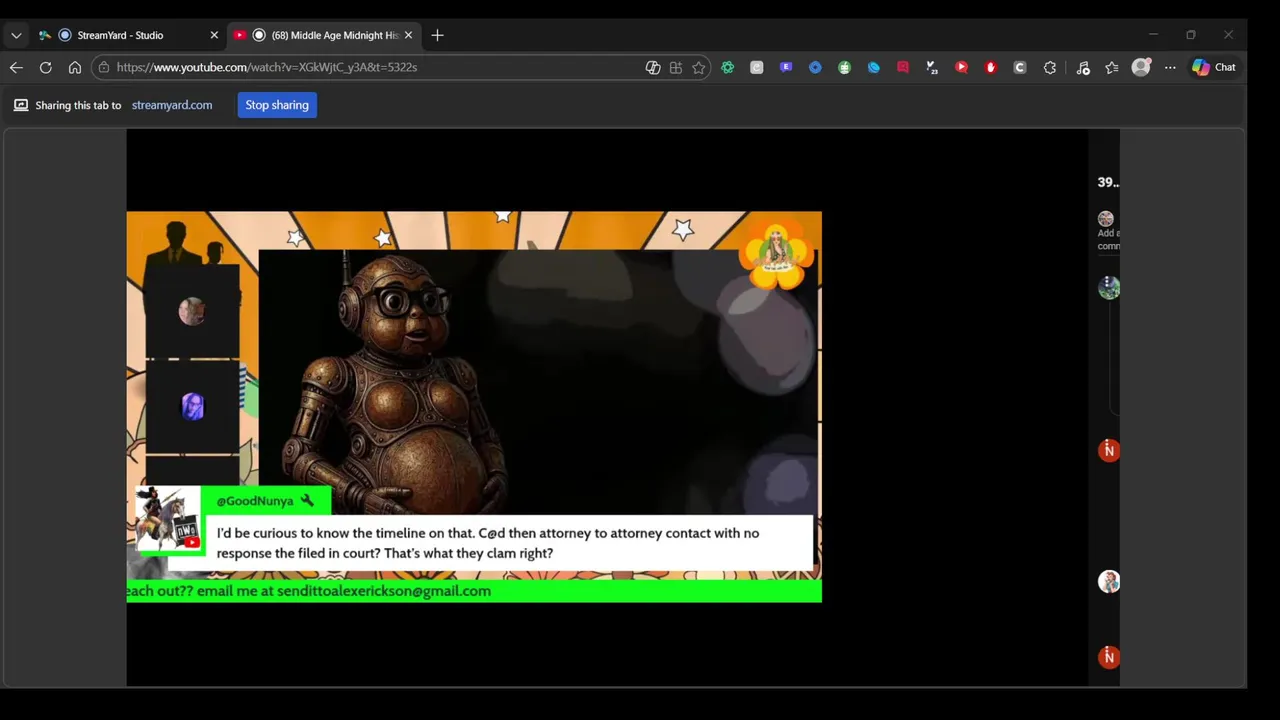
Task: View site information lock icon
Action: pyautogui.click(x=104, y=67)
